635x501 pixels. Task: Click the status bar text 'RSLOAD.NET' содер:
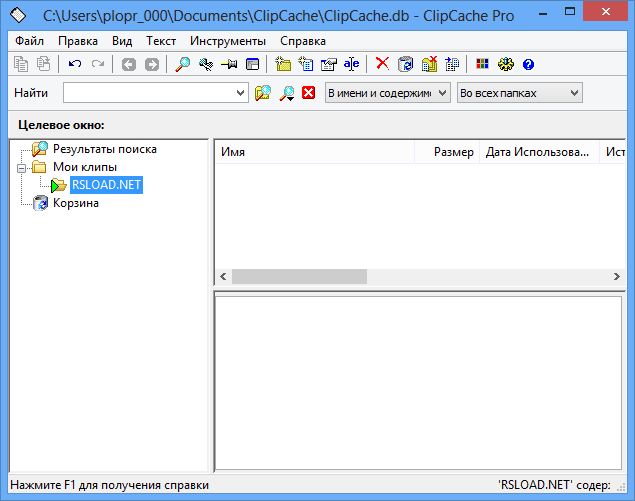pyautogui.click(x=554, y=485)
